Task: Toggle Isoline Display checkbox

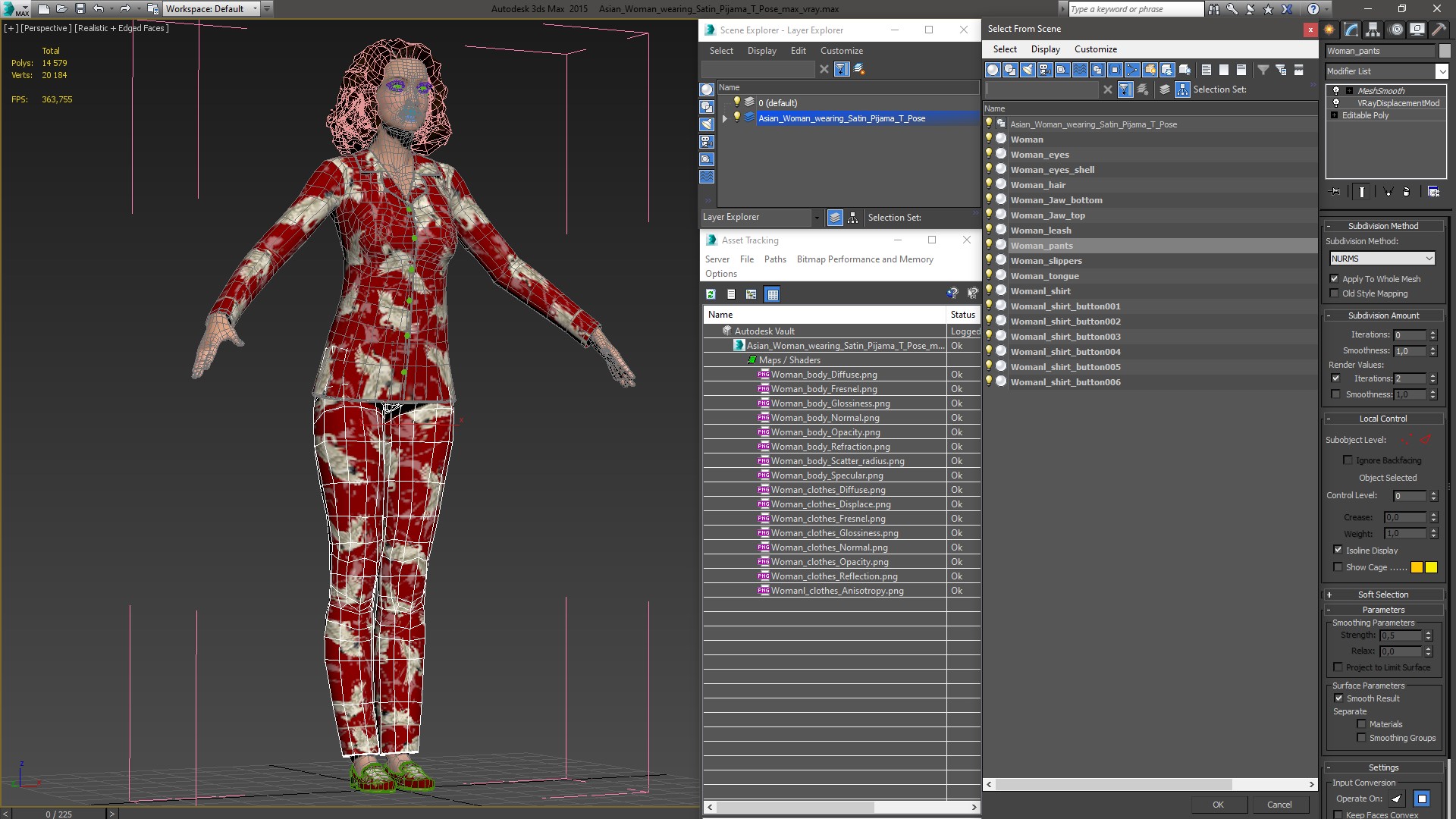Action: (x=1338, y=551)
